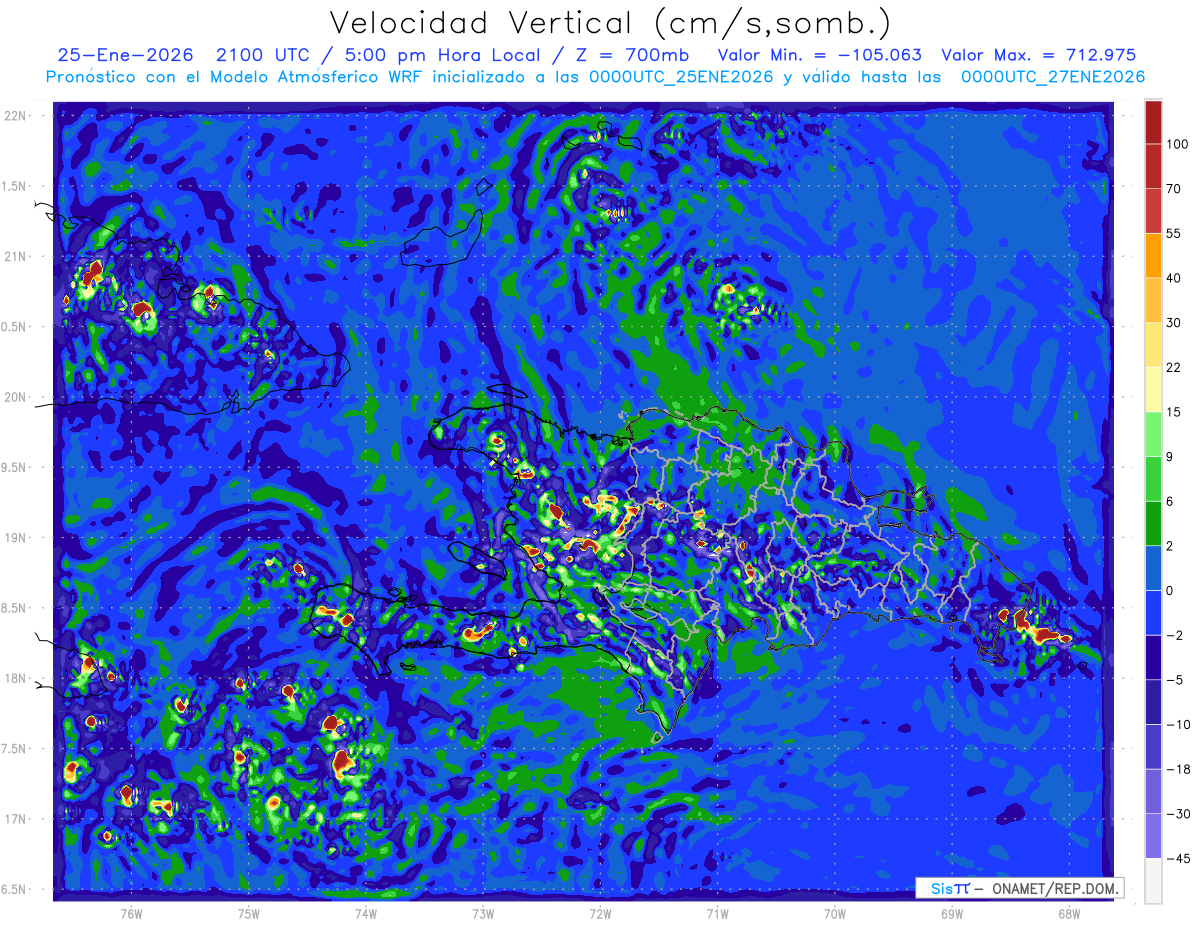Click the 73W longitude label
The image size is (1200, 927).
[x=483, y=914]
